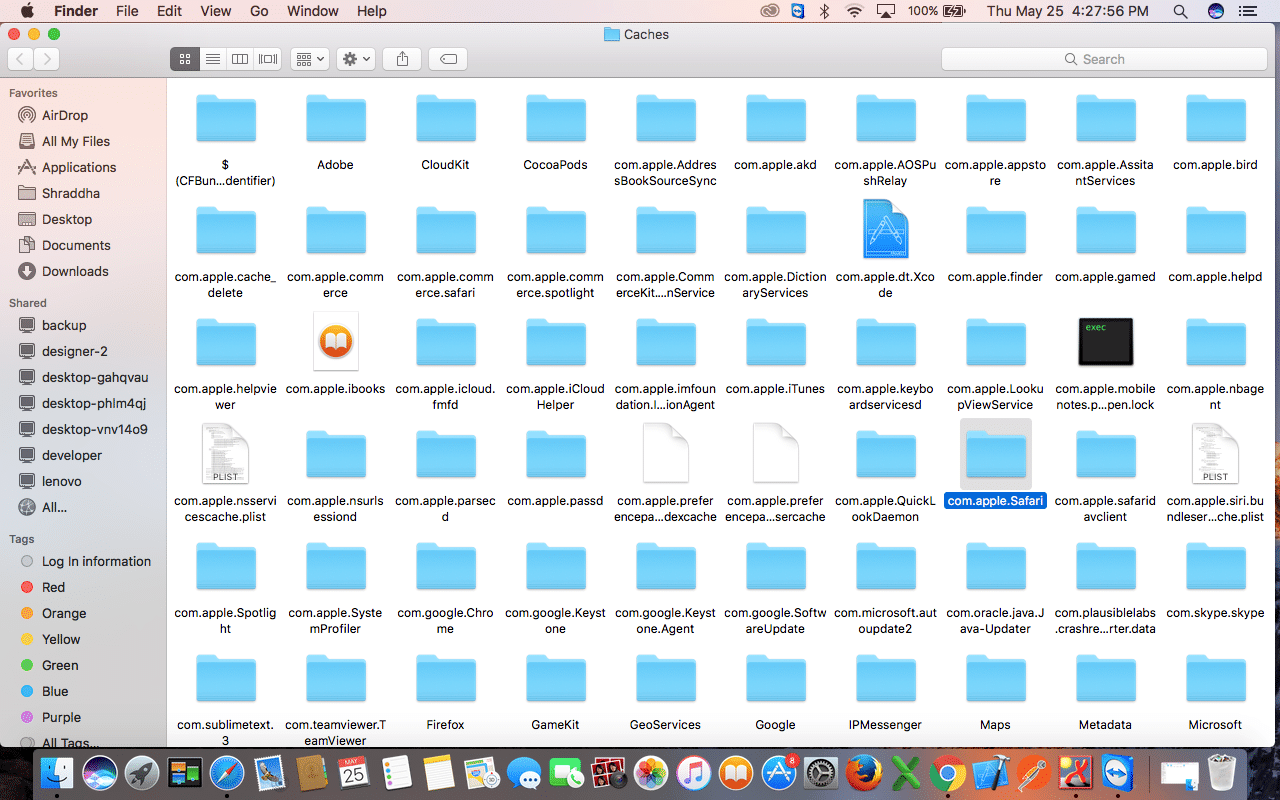This screenshot has width=1280, height=800.
Task: Open the Shraddha home folder in the sidebar
Action: (x=71, y=193)
